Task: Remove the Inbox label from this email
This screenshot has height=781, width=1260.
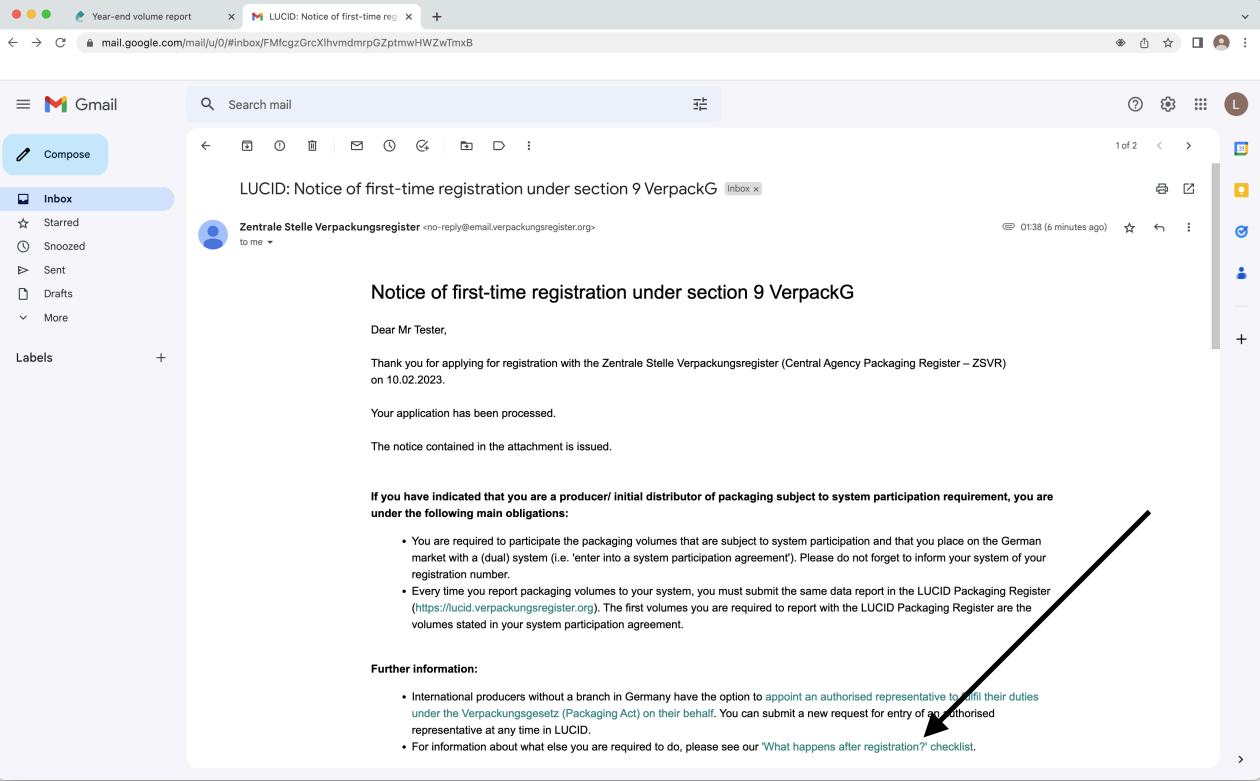Action: 756,189
